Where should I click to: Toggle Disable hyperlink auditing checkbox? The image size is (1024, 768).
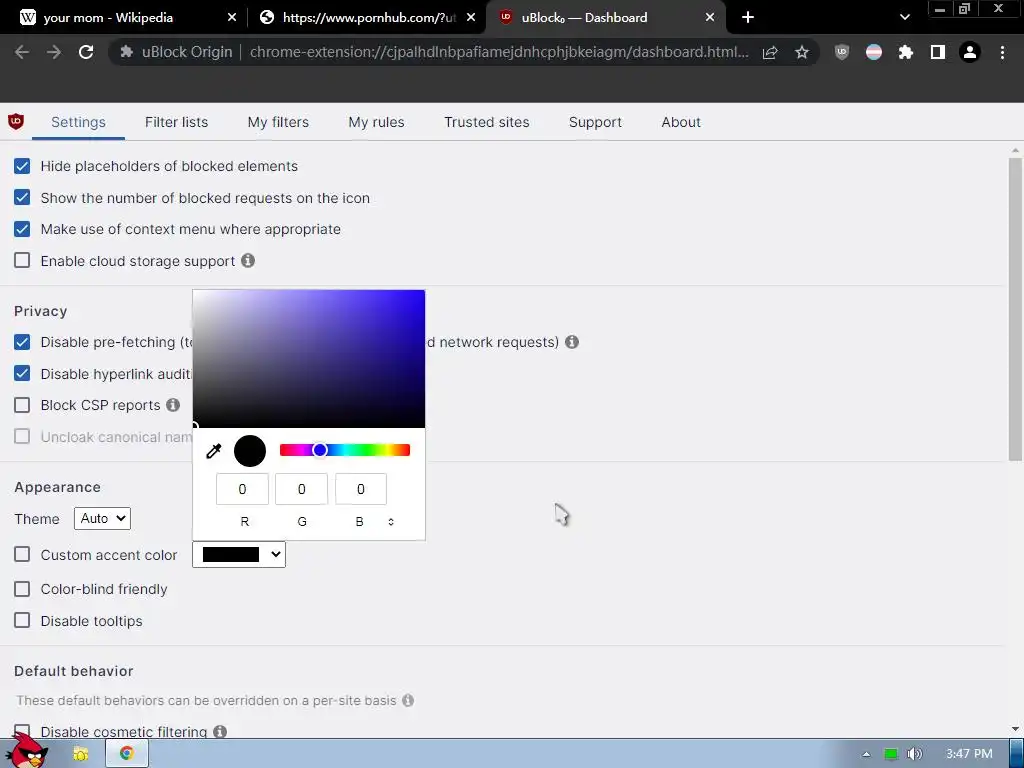pyautogui.click(x=22, y=374)
